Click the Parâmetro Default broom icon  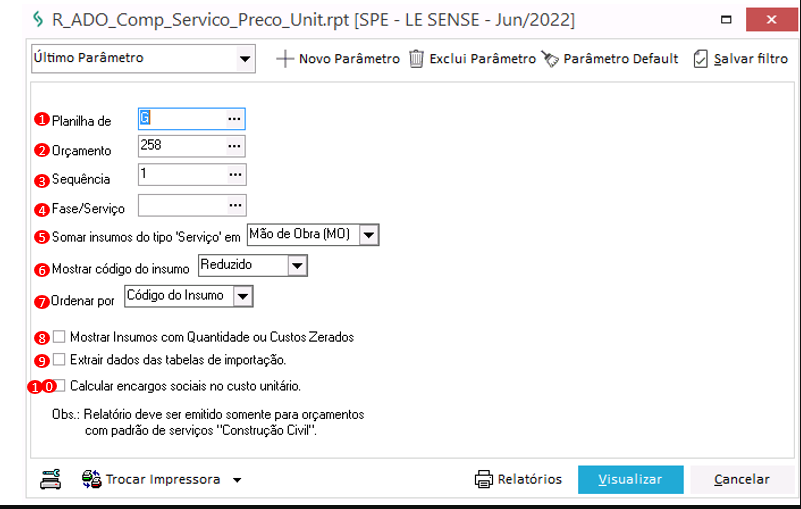tap(550, 59)
